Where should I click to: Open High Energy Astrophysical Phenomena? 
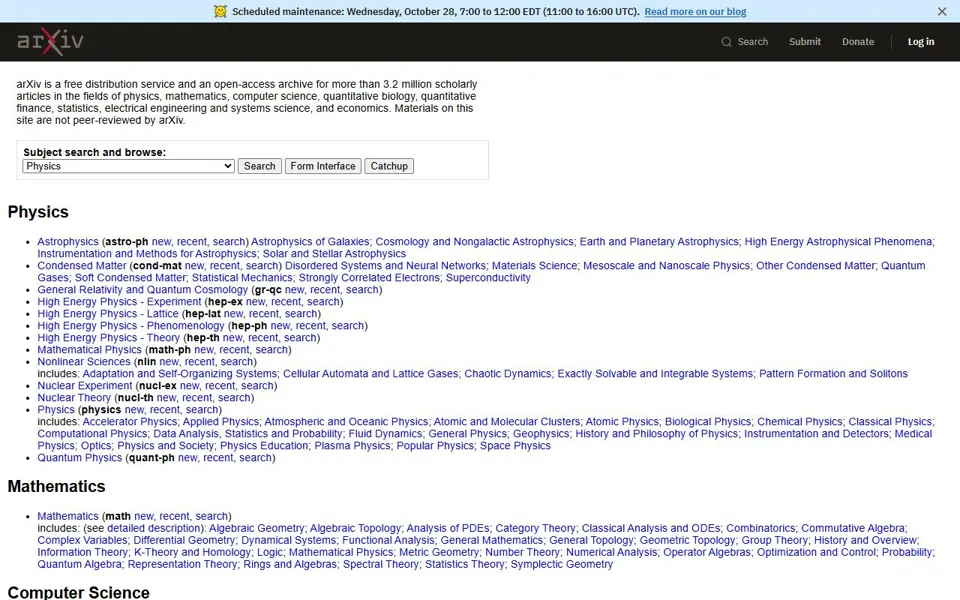(x=838, y=242)
